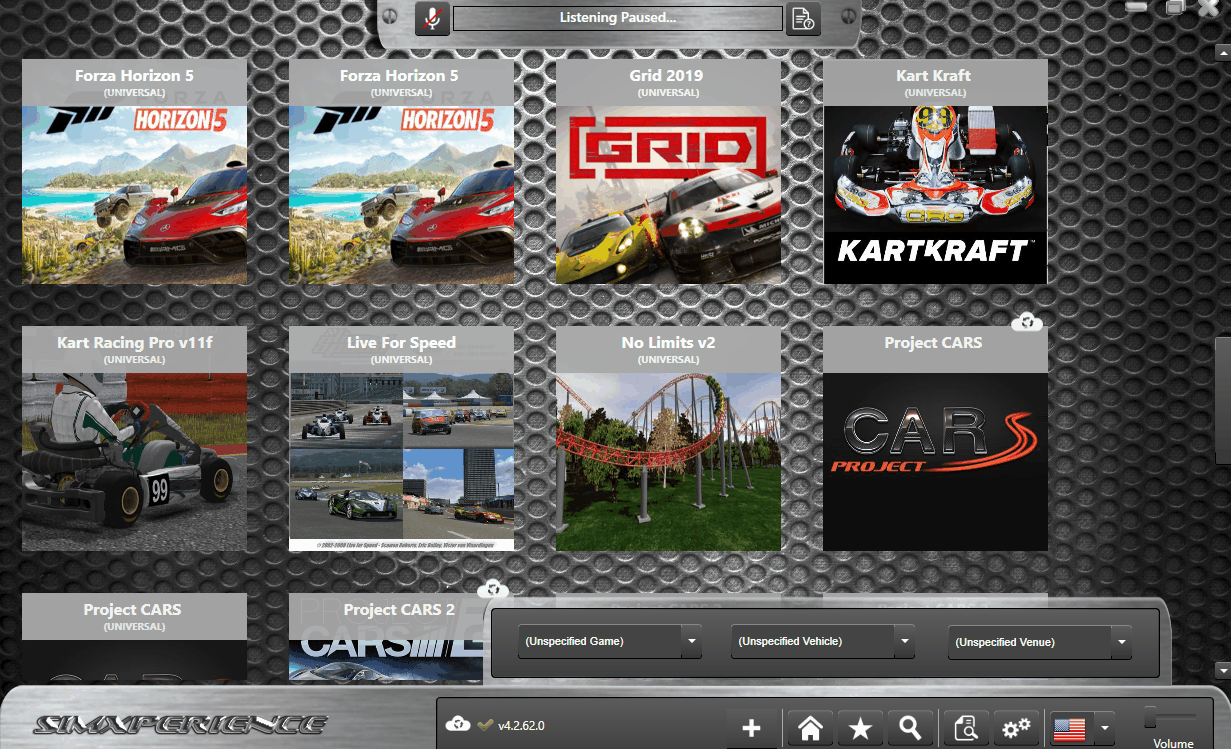1231x749 pixels.
Task: Open the voice commands help document icon
Action: [802, 19]
